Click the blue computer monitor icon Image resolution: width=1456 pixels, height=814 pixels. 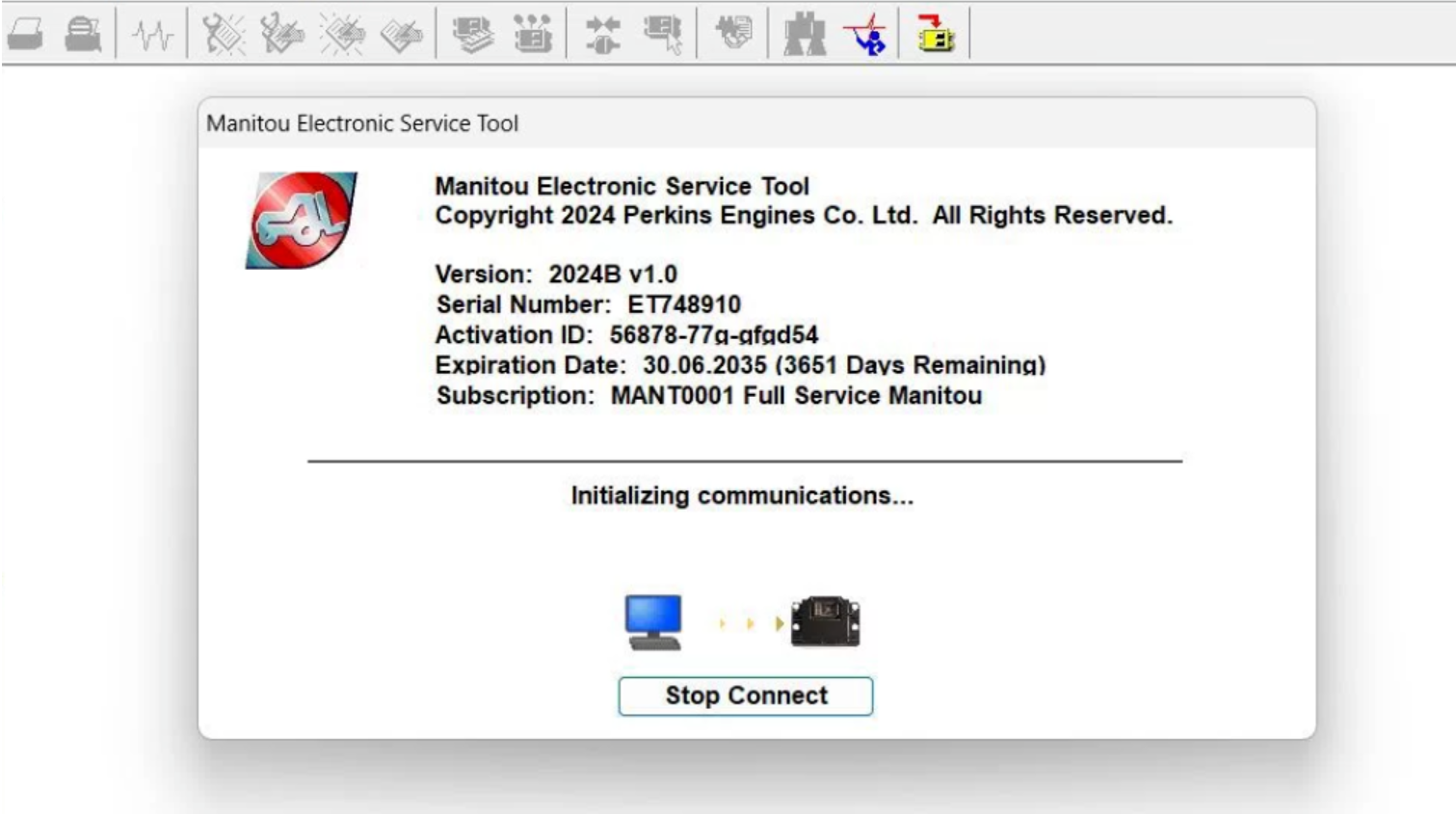653,622
